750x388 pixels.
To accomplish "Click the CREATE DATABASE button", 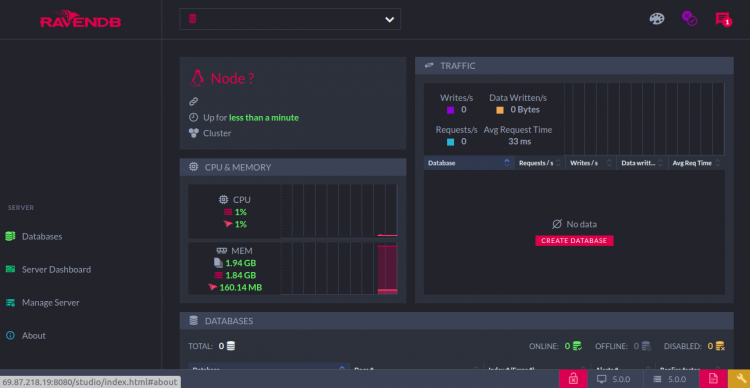I will click(x=574, y=241).
